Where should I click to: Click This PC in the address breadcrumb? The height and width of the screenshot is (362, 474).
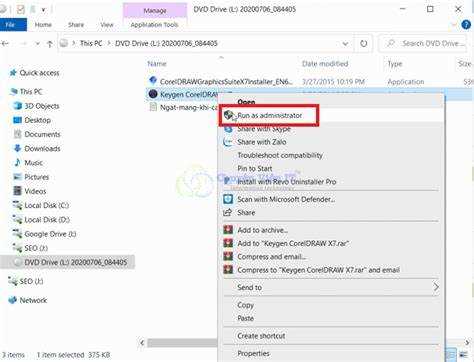pyautogui.click(x=91, y=43)
